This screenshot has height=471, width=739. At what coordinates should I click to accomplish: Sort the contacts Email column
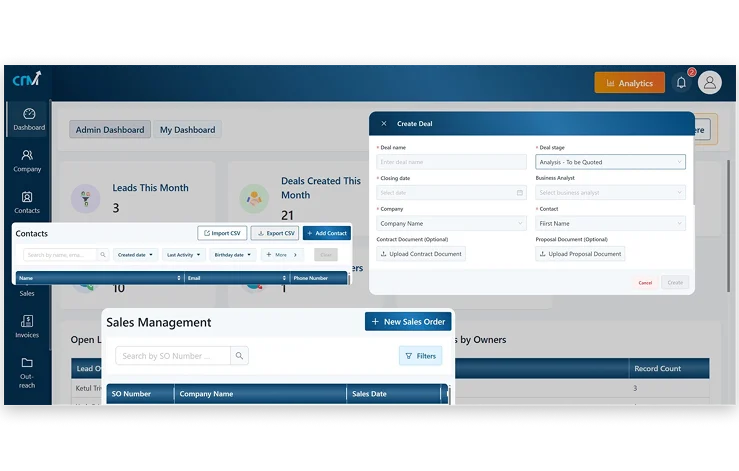(x=284, y=278)
